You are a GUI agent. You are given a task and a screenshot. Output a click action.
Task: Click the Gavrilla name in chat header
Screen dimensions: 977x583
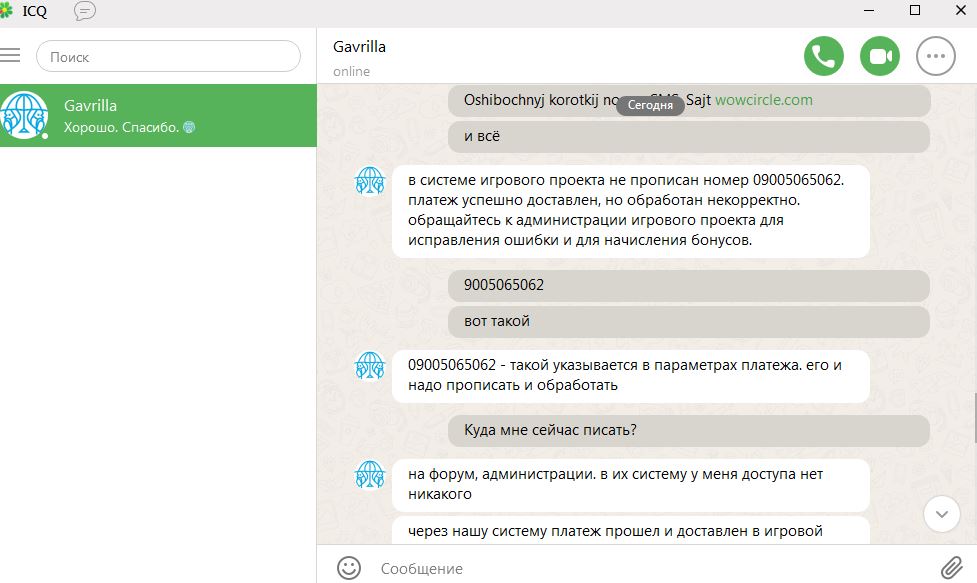[359, 47]
